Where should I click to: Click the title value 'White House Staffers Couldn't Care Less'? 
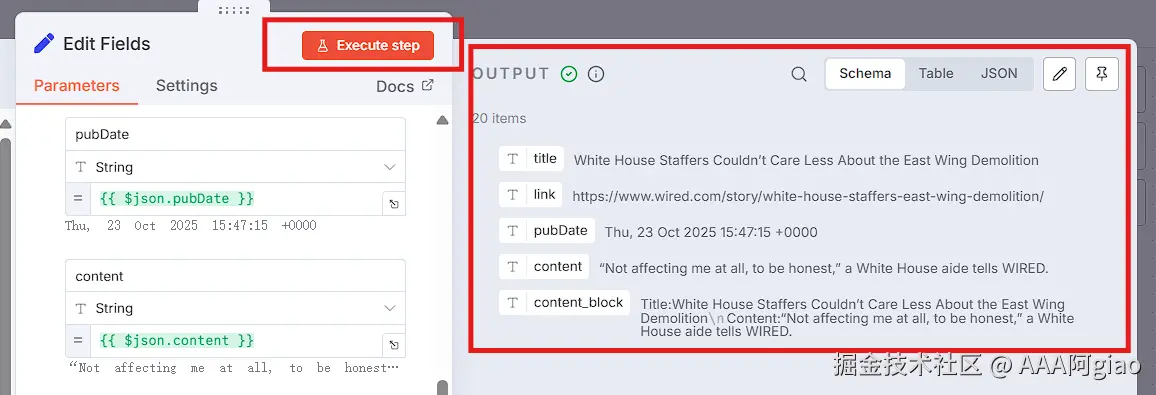pos(806,161)
